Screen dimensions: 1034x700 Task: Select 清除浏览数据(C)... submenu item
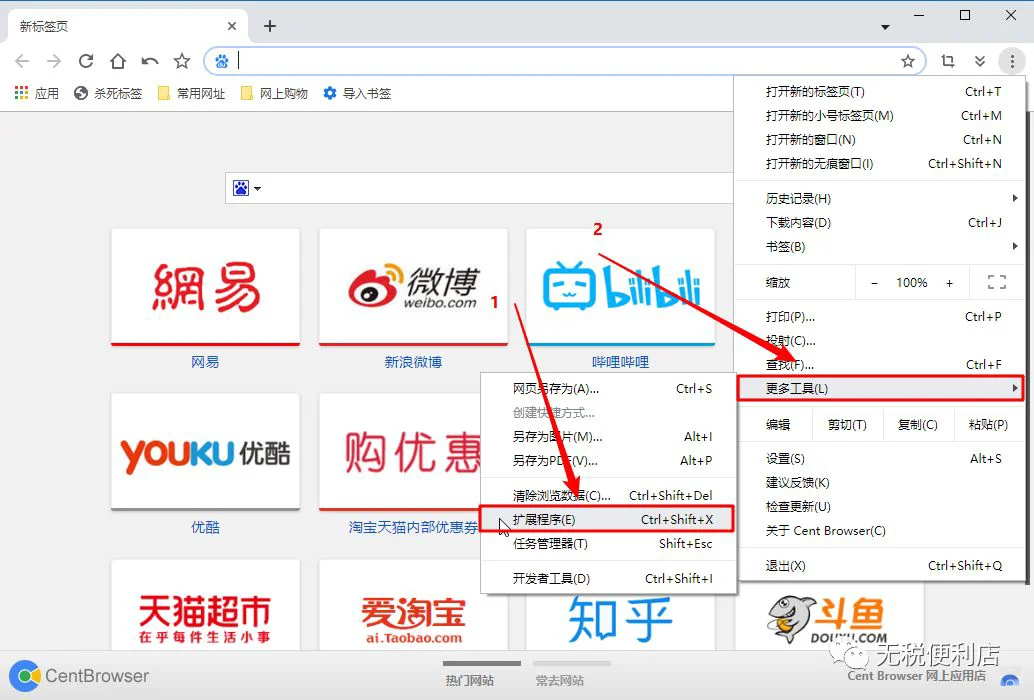(x=609, y=496)
